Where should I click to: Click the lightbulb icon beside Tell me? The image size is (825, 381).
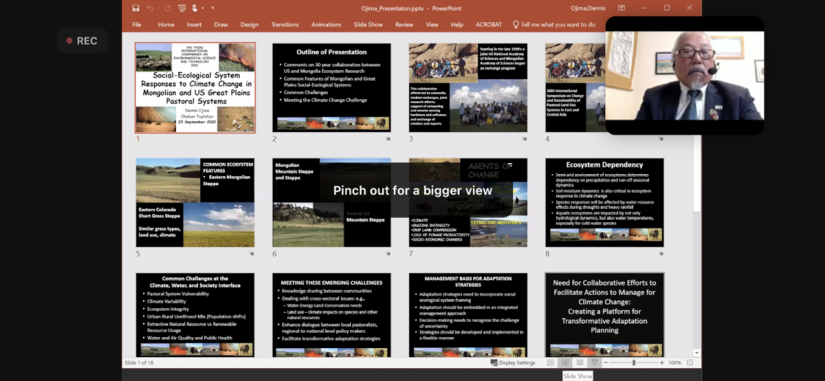coord(516,24)
